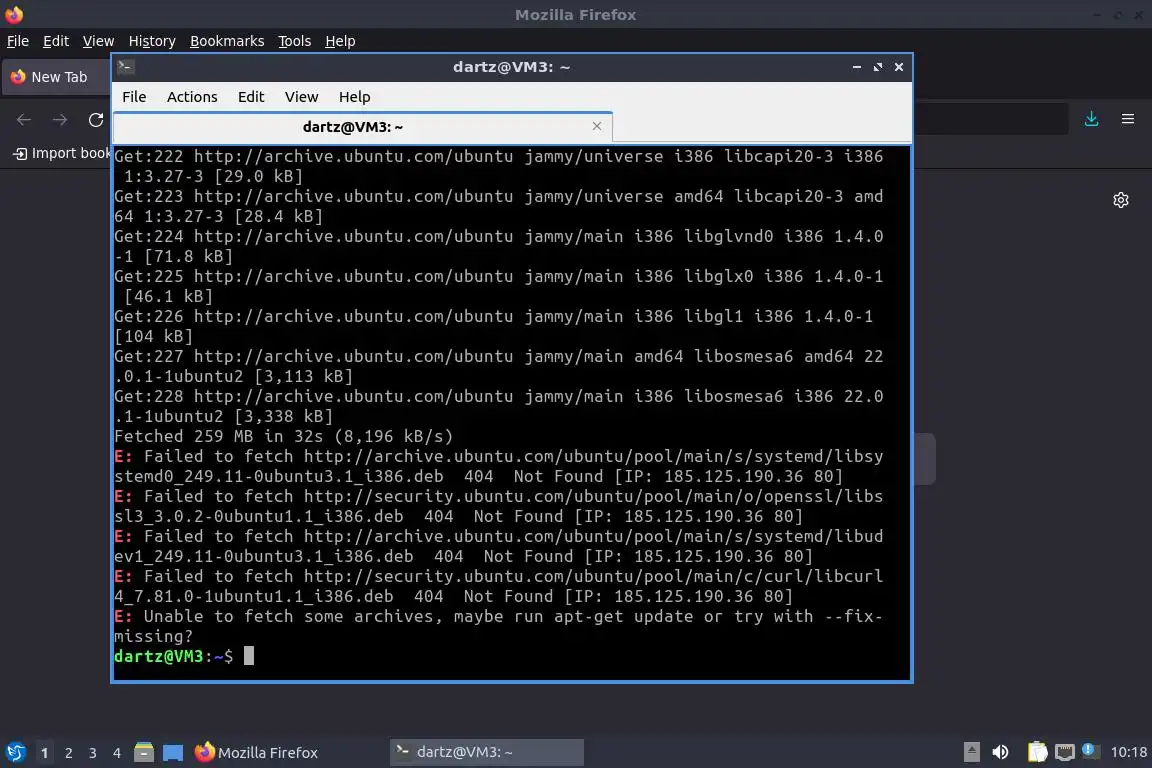
Task: Switch to workspace 2
Action: [69, 753]
